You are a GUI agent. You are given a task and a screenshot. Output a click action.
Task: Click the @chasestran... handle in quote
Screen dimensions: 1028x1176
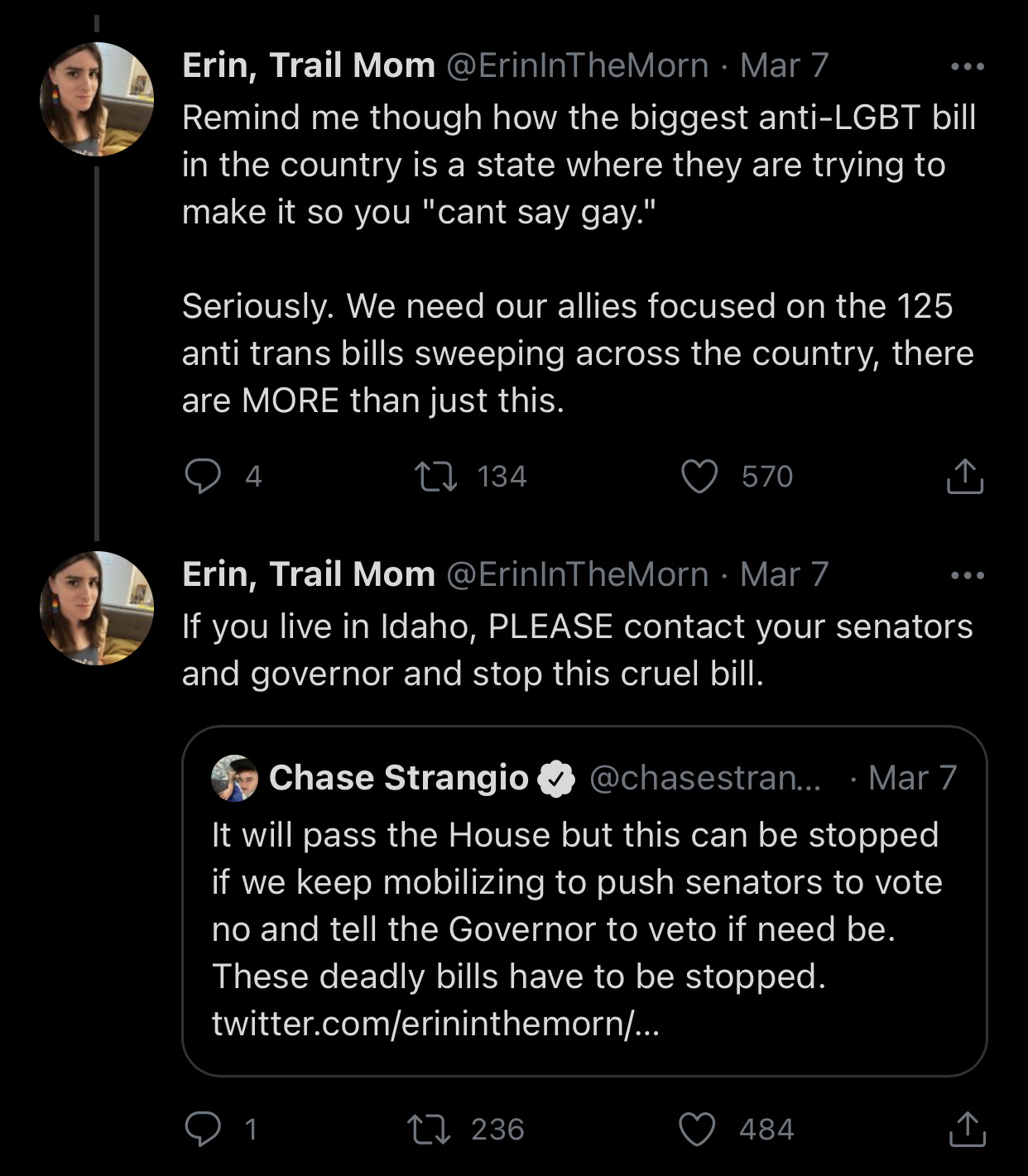tap(704, 778)
